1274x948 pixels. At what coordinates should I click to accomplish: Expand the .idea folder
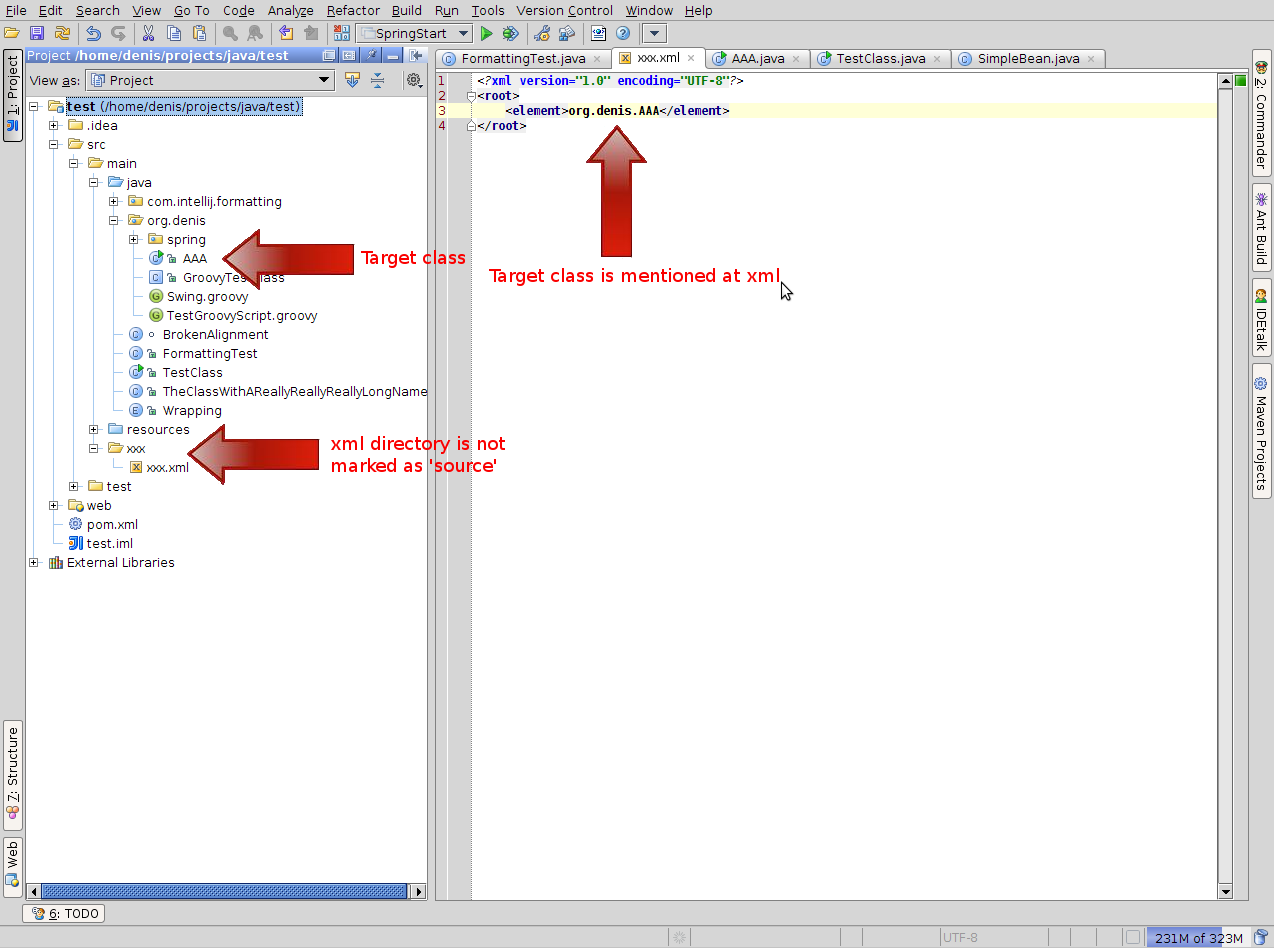(54, 125)
